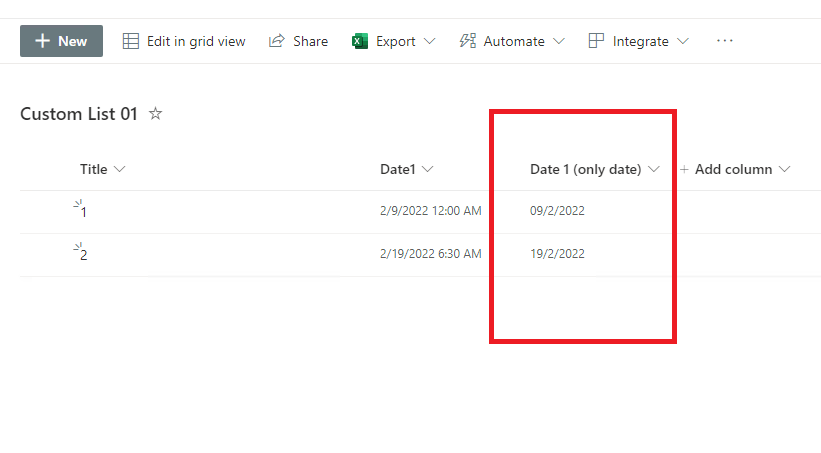821x453 pixels.
Task: Select the cell 2/9/2022 12:00 AM
Action: click(x=430, y=211)
